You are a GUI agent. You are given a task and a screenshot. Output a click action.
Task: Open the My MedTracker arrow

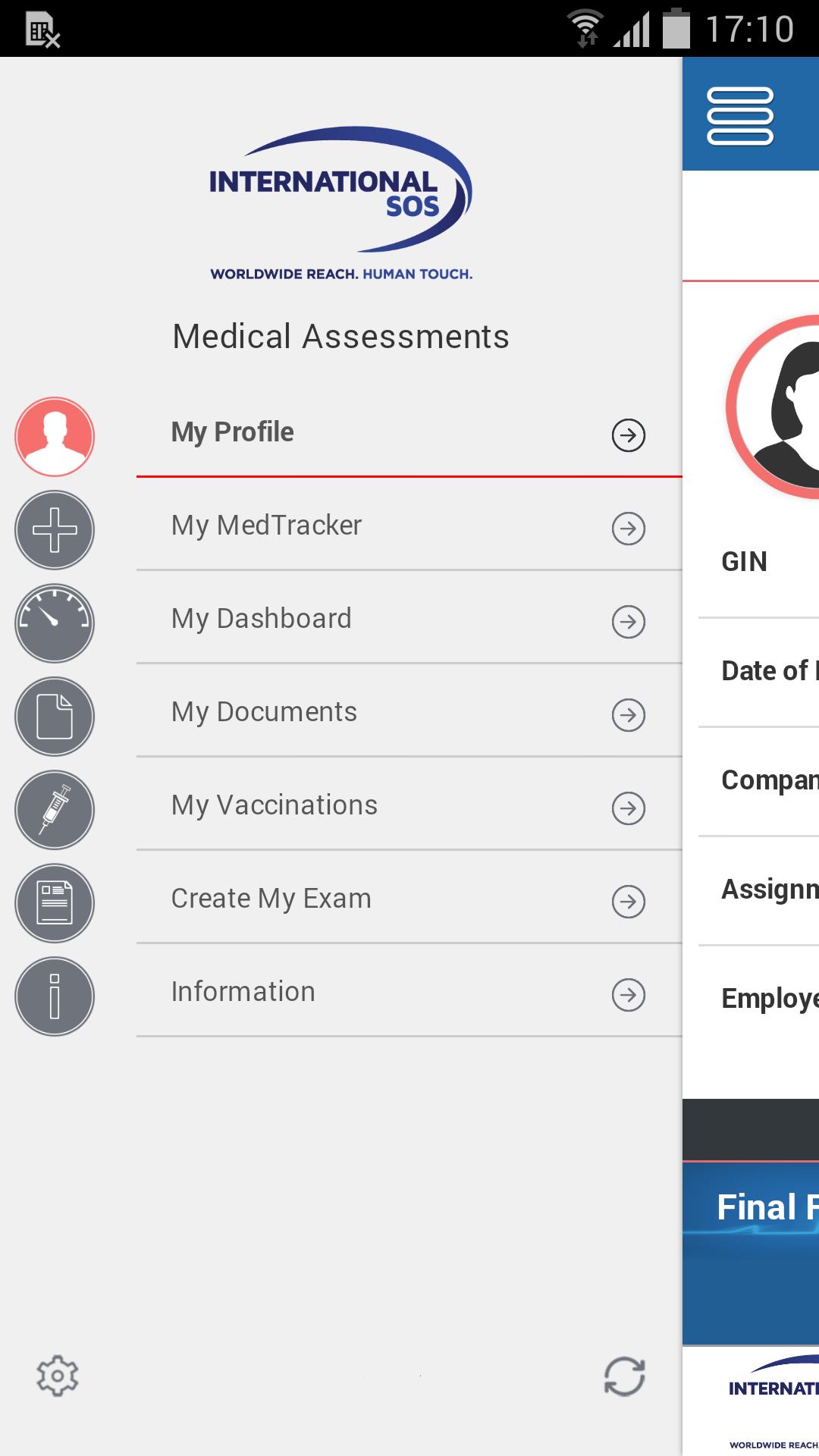point(629,529)
